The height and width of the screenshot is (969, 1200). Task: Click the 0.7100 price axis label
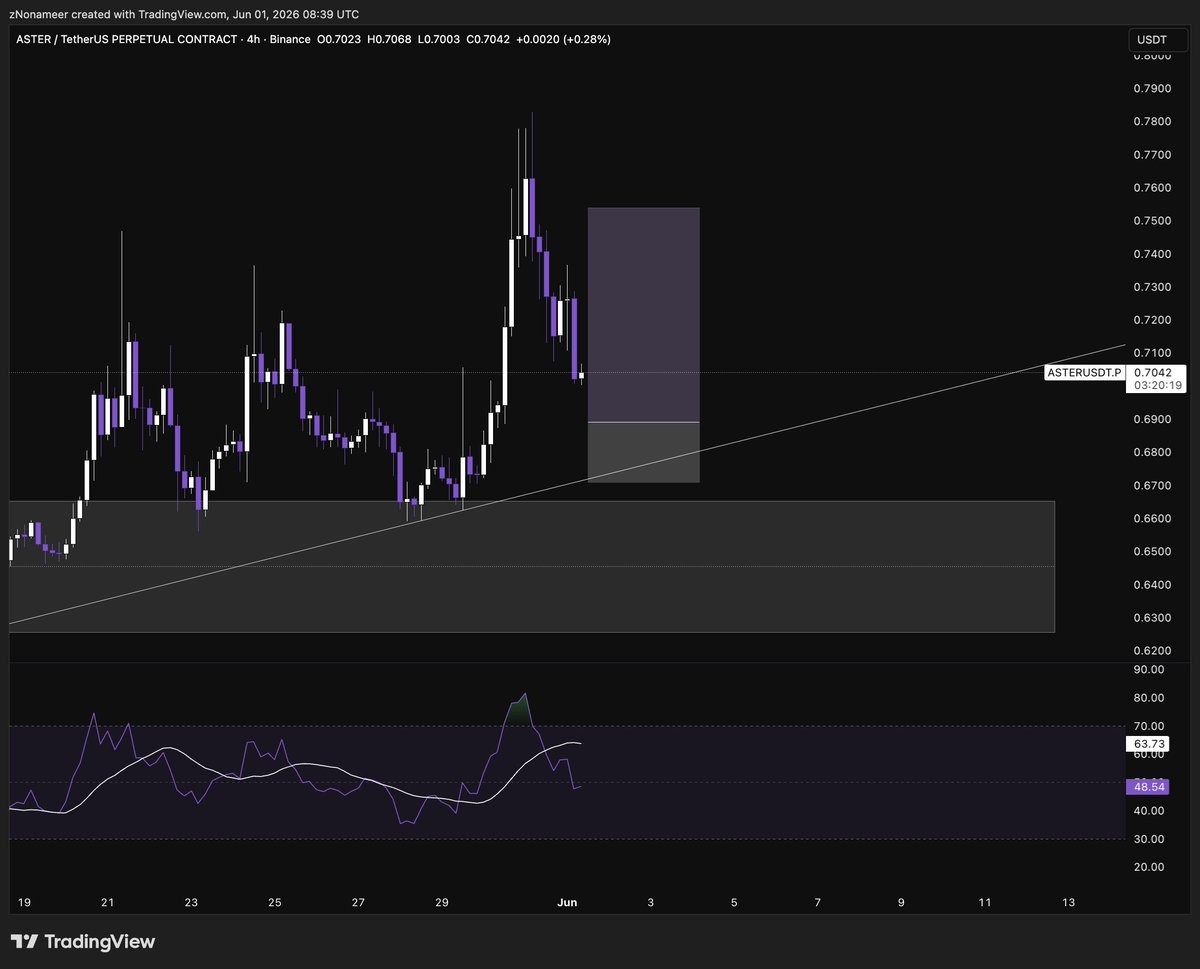click(1152, 353)
